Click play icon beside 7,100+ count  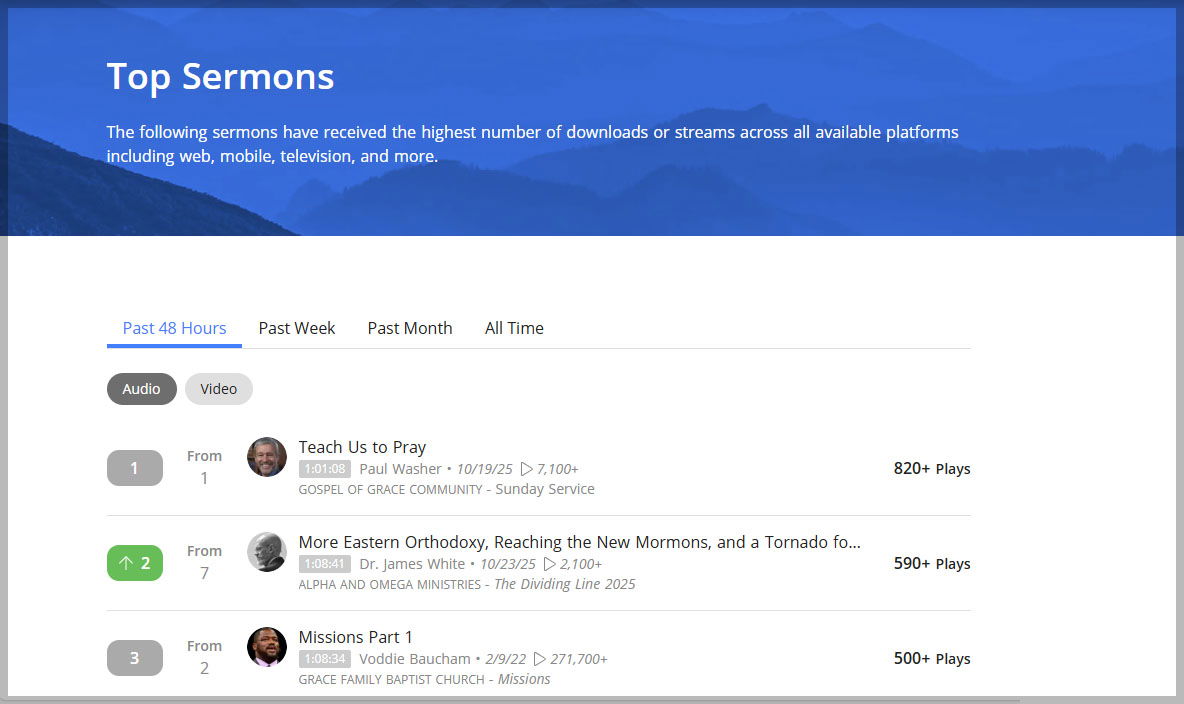point(527,469)
